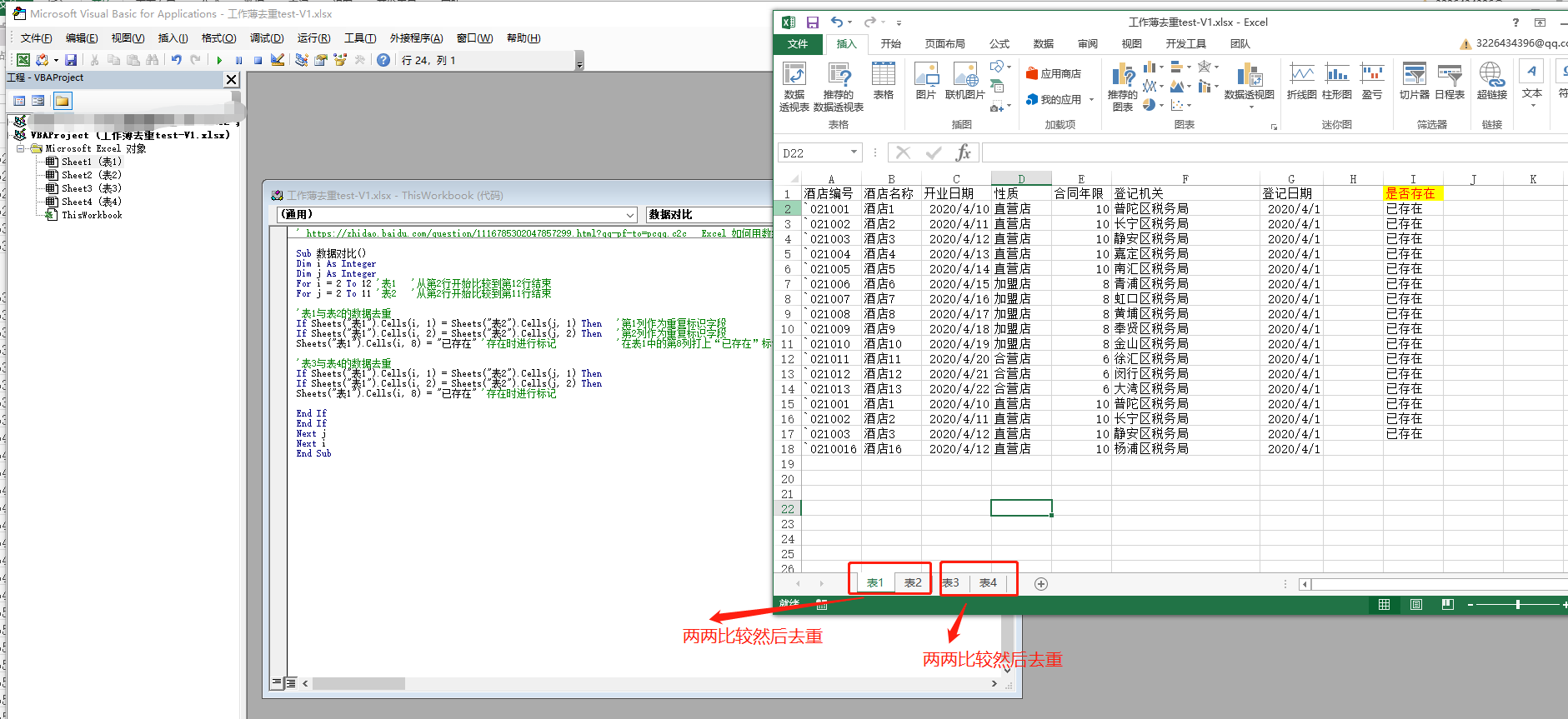Open the 文件(F) menu in VBA editor
Viewport: 1568px width, 719px height.
pos(36,38)
